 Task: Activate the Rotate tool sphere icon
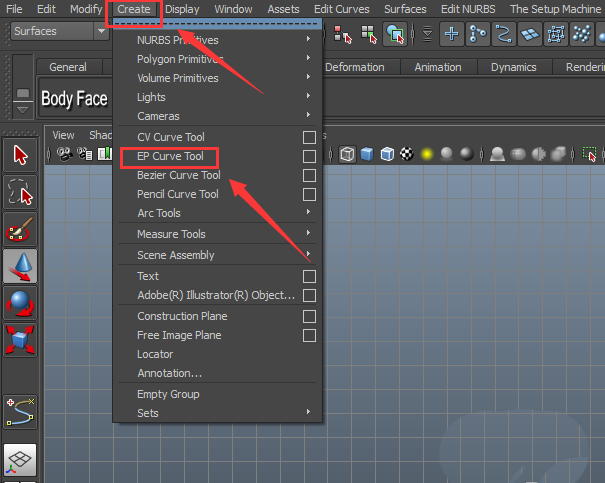point(20,303)
